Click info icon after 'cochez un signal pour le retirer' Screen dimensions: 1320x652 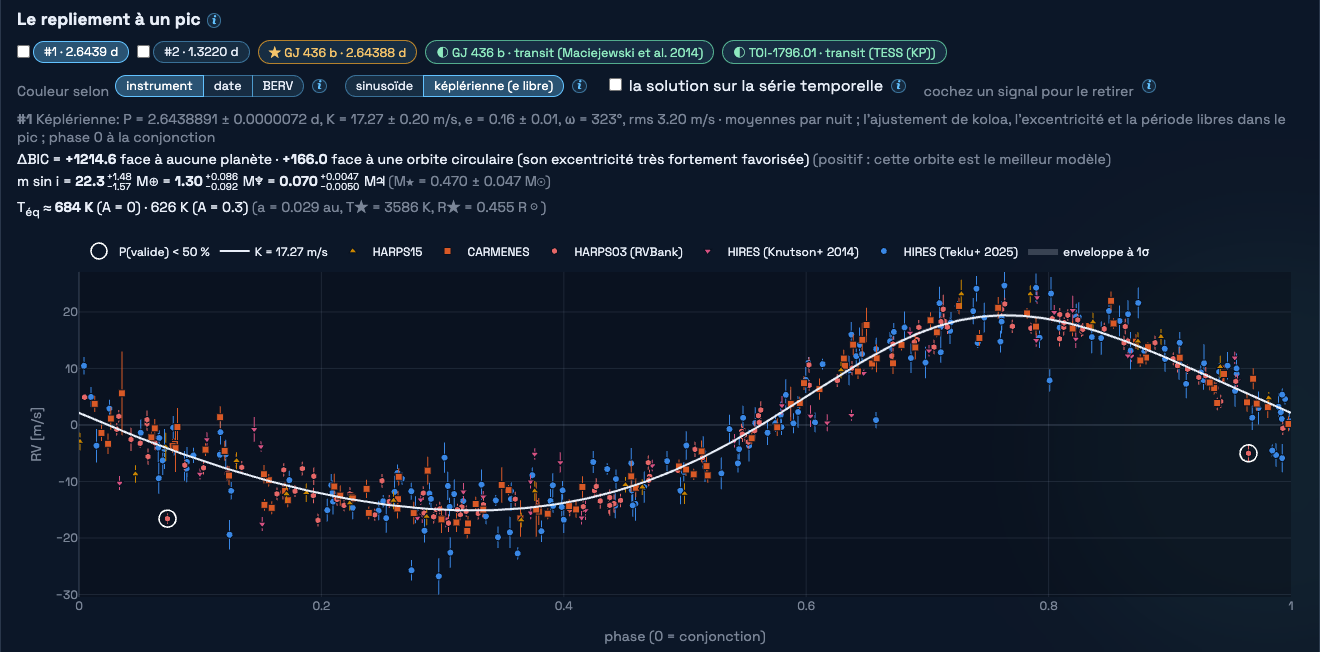pyautogui.click(x=1150, y=86)
